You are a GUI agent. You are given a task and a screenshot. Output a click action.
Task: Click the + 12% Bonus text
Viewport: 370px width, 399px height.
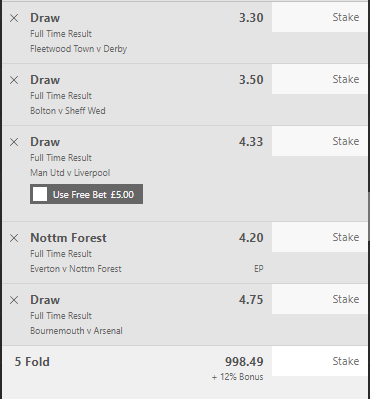pos(238,377)
